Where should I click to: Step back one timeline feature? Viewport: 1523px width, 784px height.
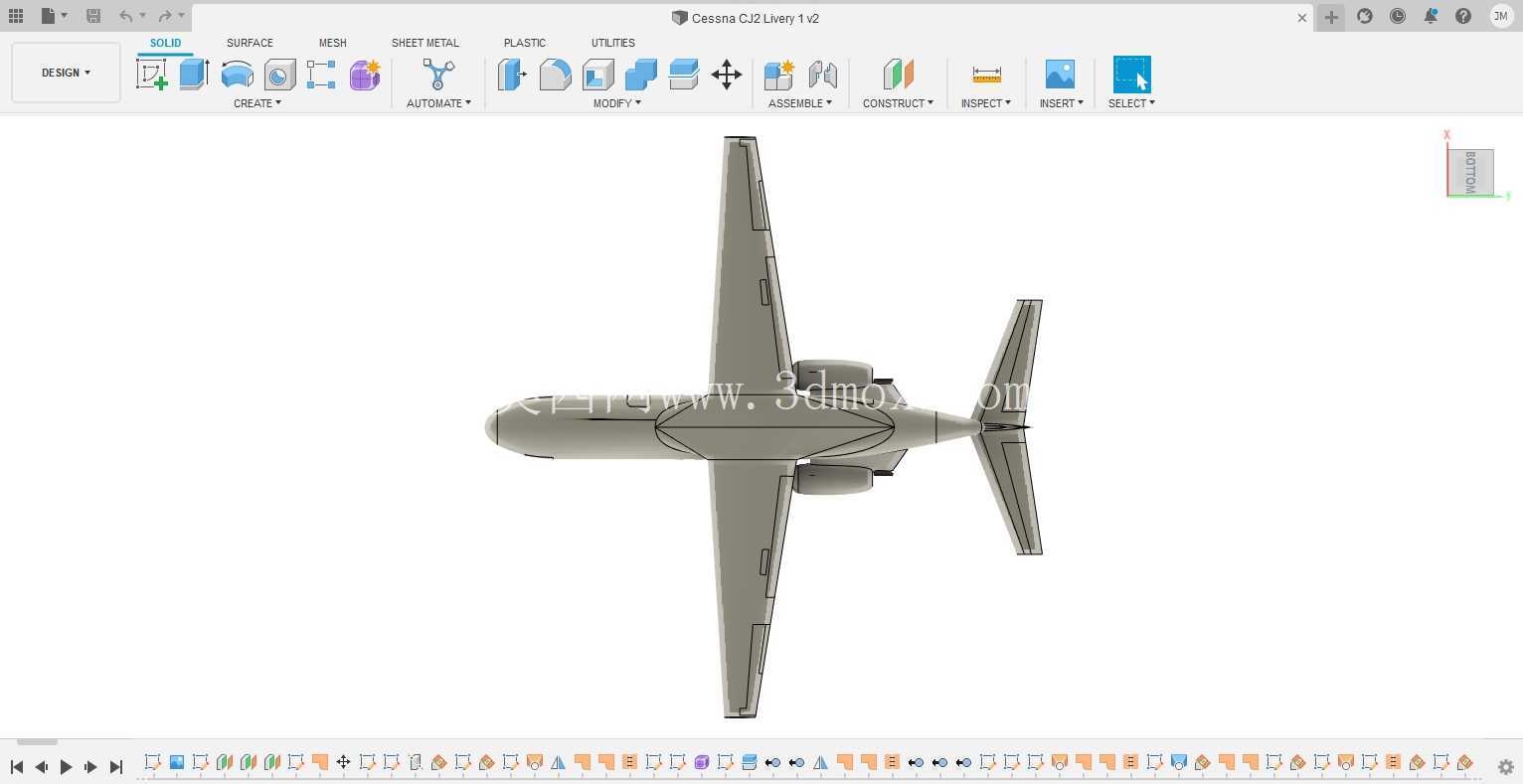click(41, 766)
